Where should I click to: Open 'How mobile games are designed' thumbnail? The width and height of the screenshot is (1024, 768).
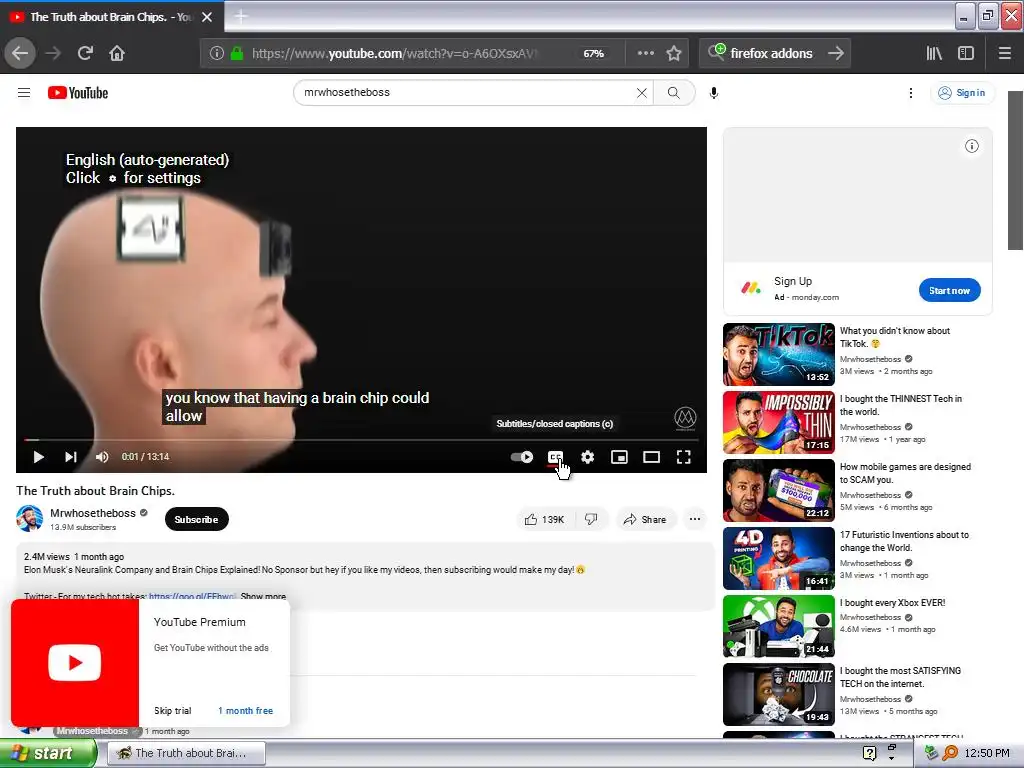[x=778, y=490]
